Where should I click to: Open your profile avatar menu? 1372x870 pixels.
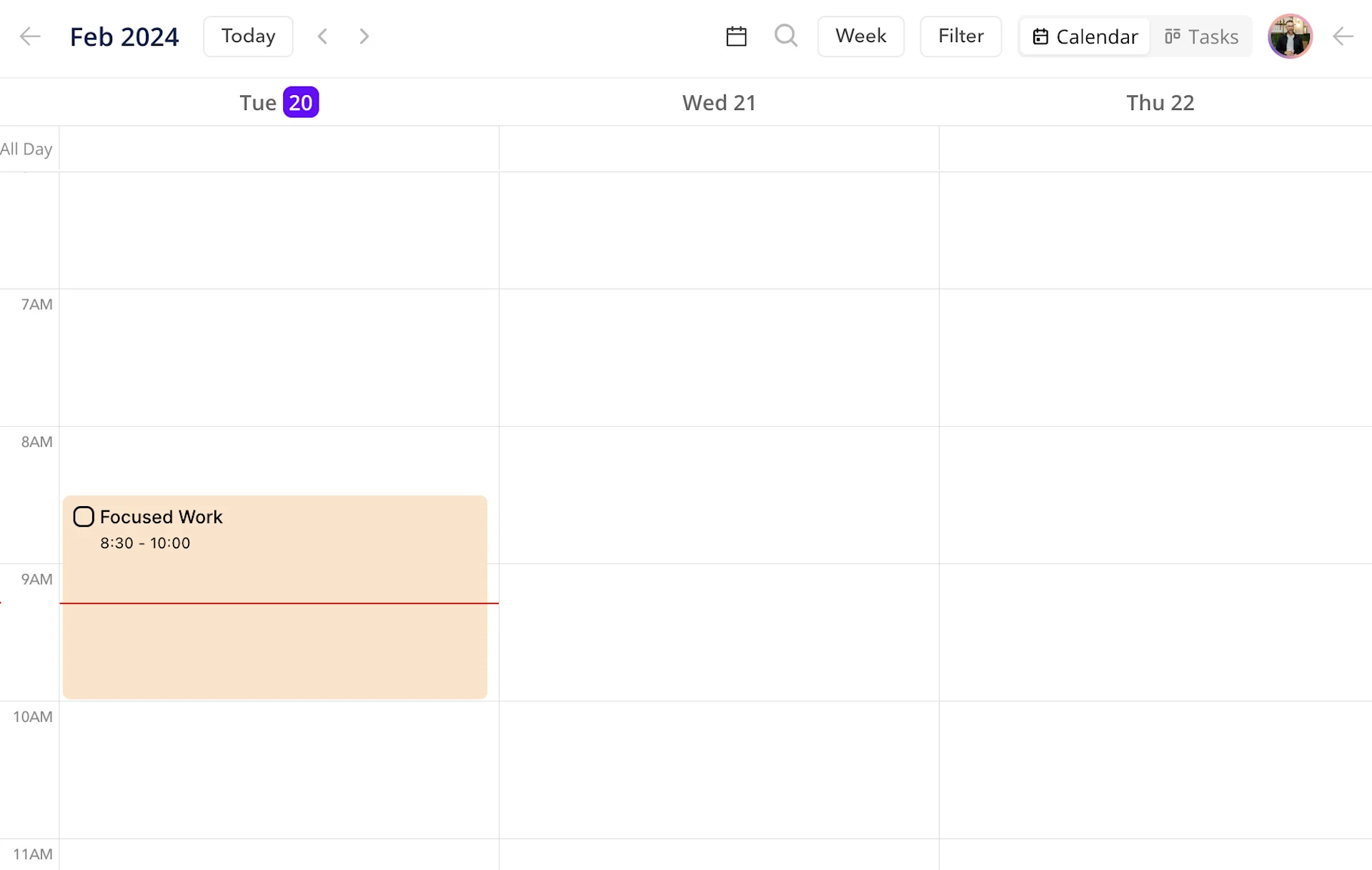pos(1290,36)
